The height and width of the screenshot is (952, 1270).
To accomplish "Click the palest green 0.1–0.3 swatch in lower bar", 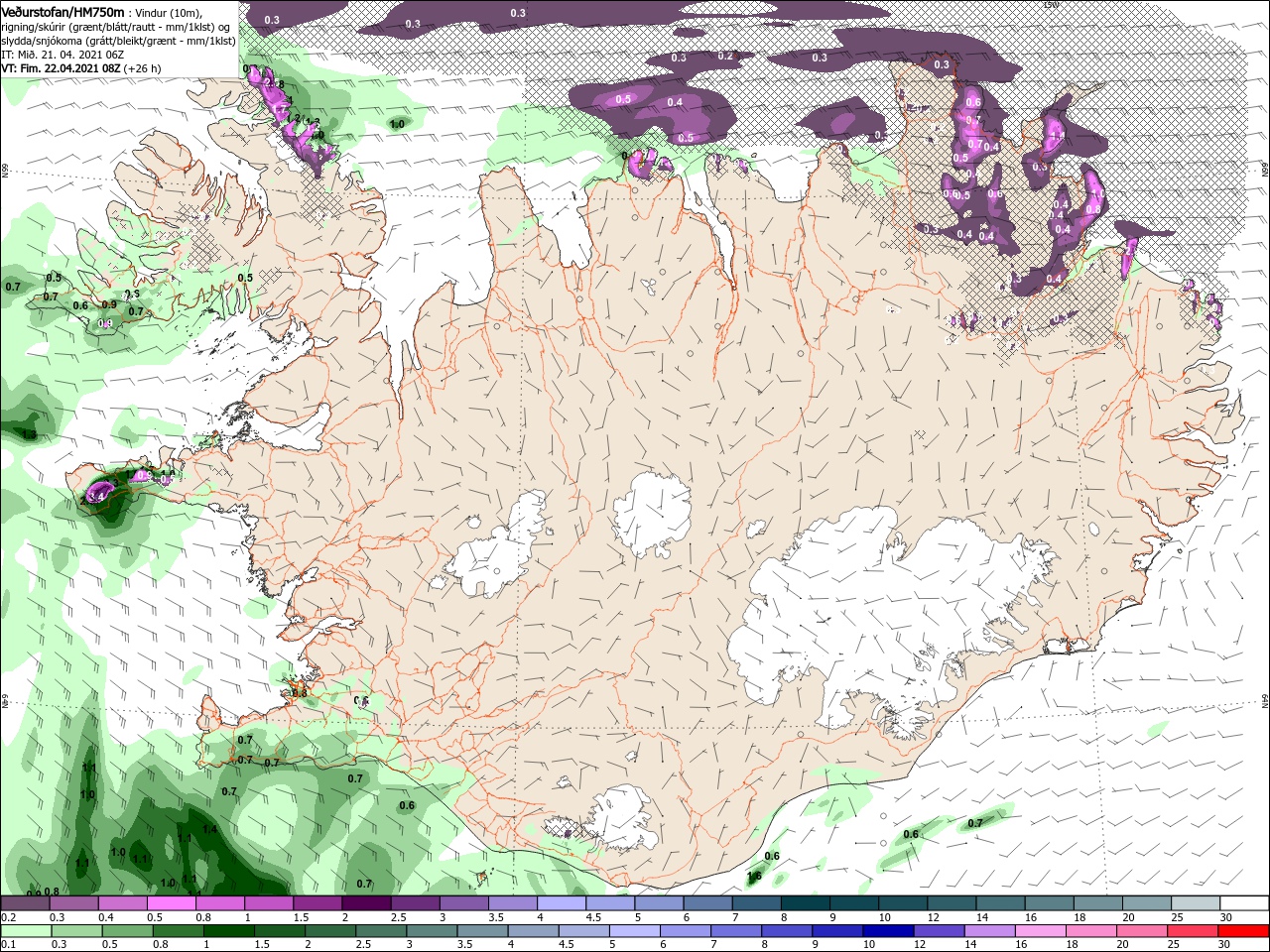I will (x=26, y=931).
